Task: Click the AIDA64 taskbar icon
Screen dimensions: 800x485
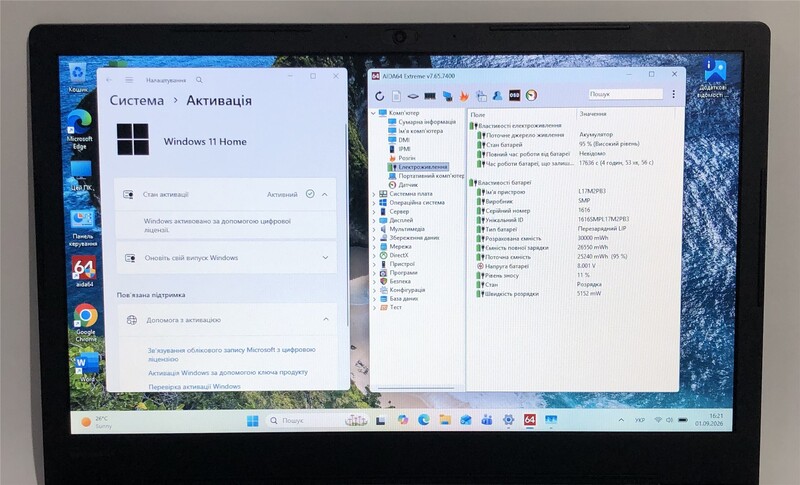Action: [x=530, y=420]
